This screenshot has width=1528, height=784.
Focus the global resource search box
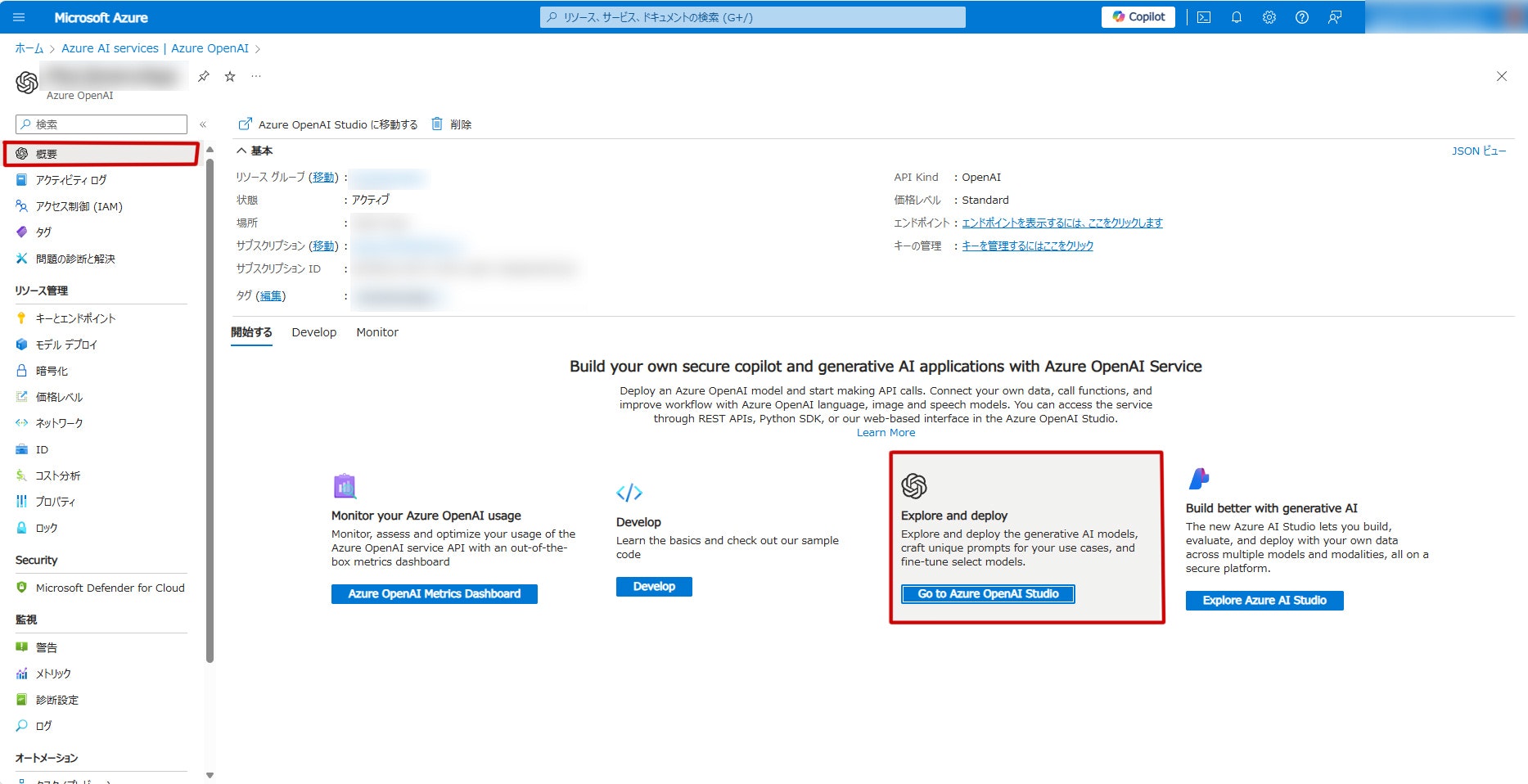752,17
